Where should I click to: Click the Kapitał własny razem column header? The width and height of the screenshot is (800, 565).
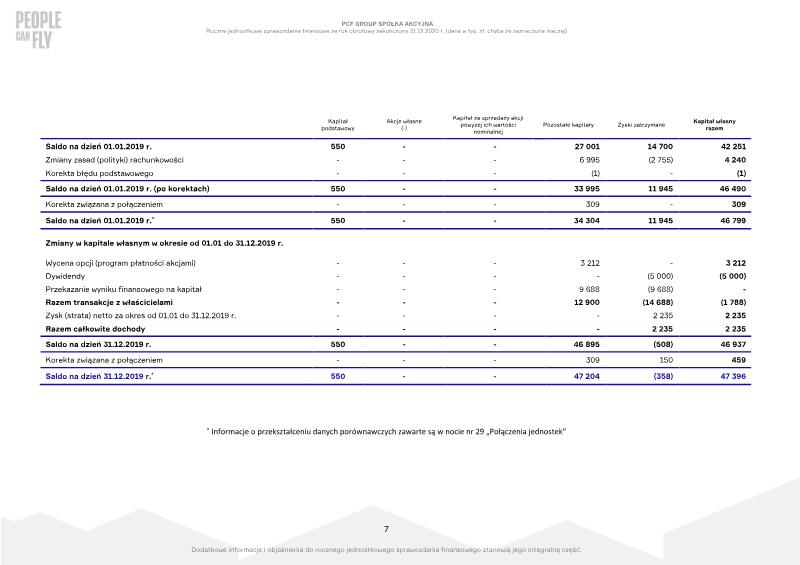[714, 125]
